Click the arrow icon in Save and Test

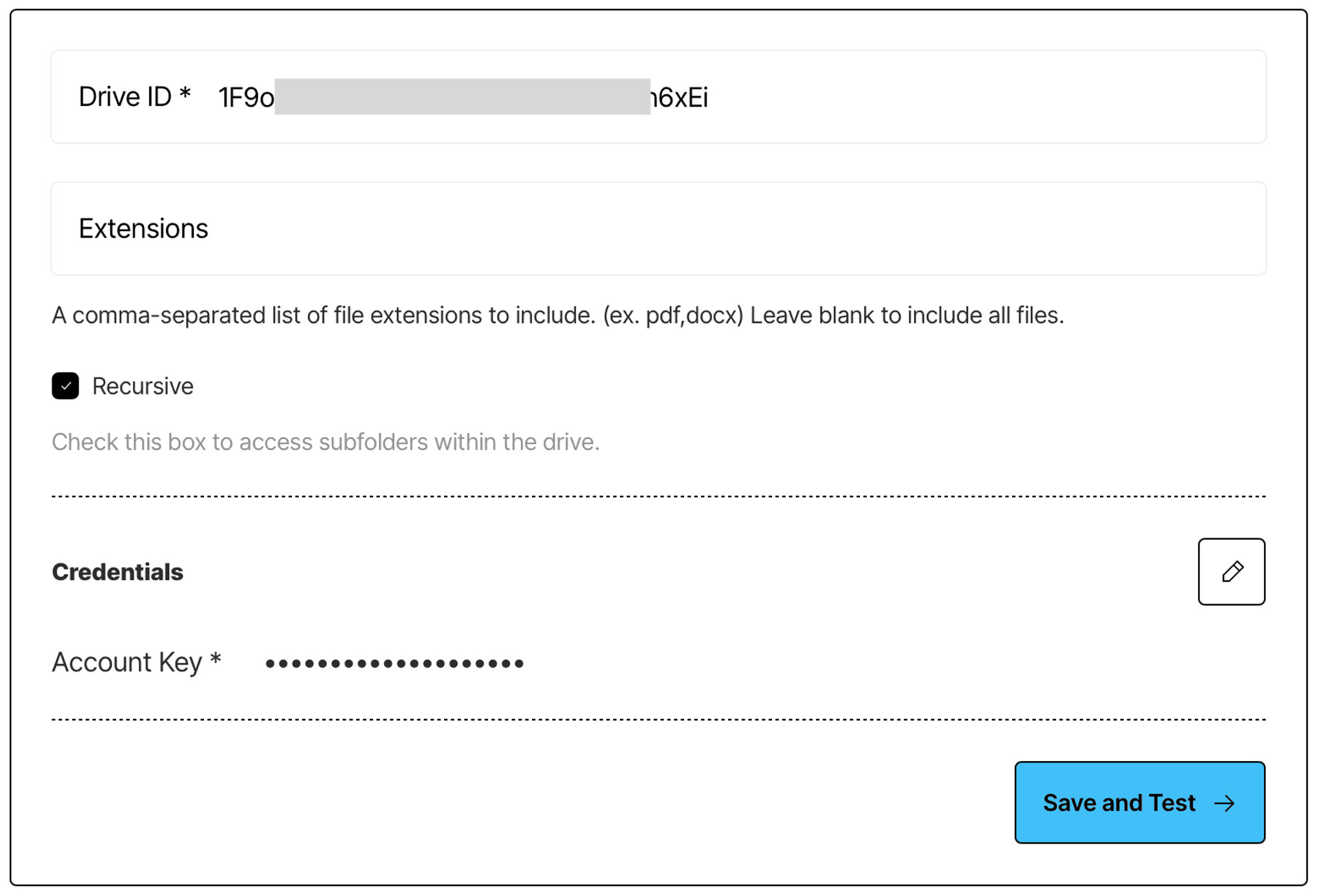tap(1225, 803)
